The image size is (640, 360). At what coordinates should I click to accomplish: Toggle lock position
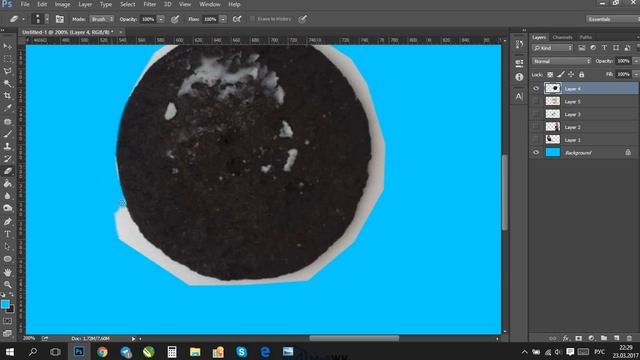pos(571,74)
